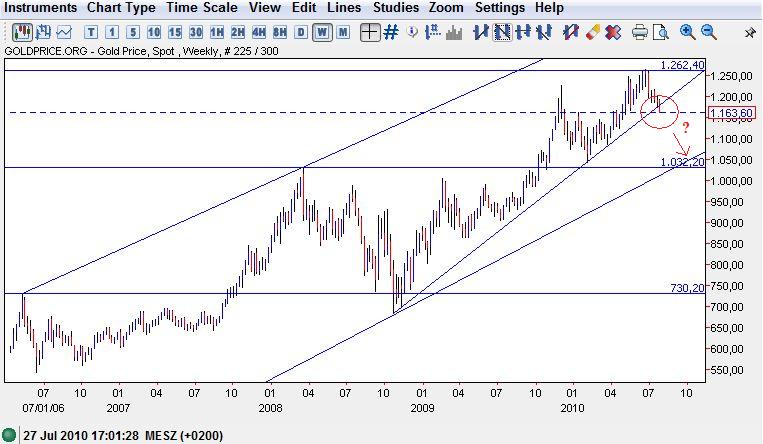Expand the Chart Type menu
This screenshot has height=444, width=763.
121,8
